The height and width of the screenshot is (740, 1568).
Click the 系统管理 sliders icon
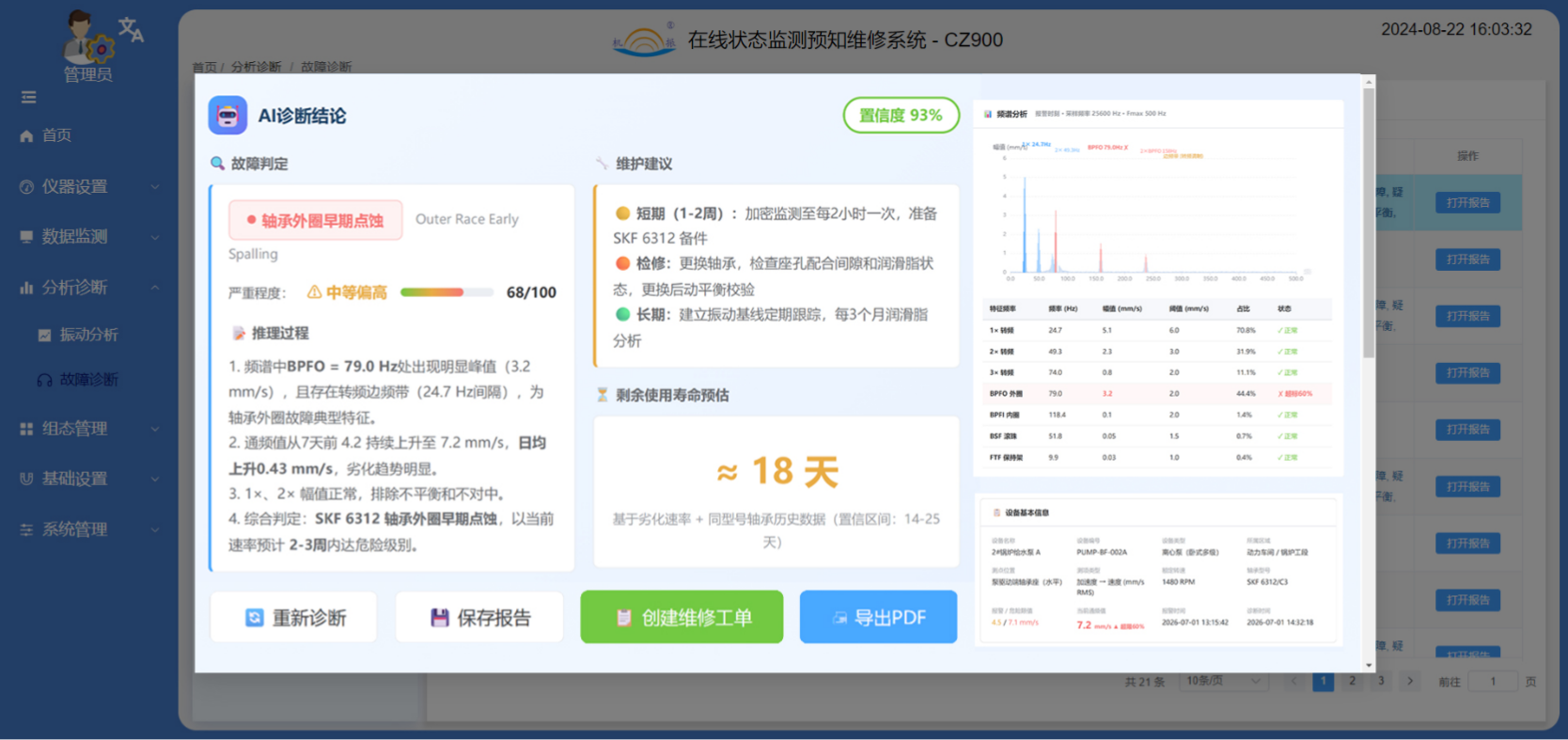coord(26,529)
